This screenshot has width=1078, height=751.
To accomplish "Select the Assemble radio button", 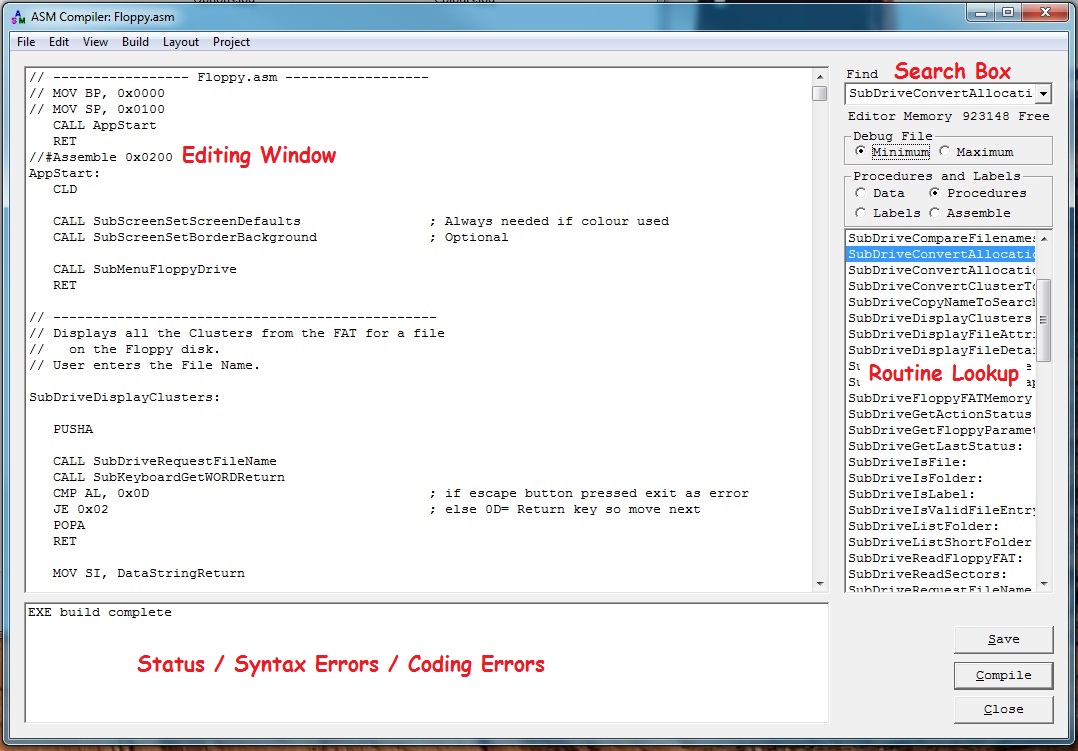I will pos(934,213).
